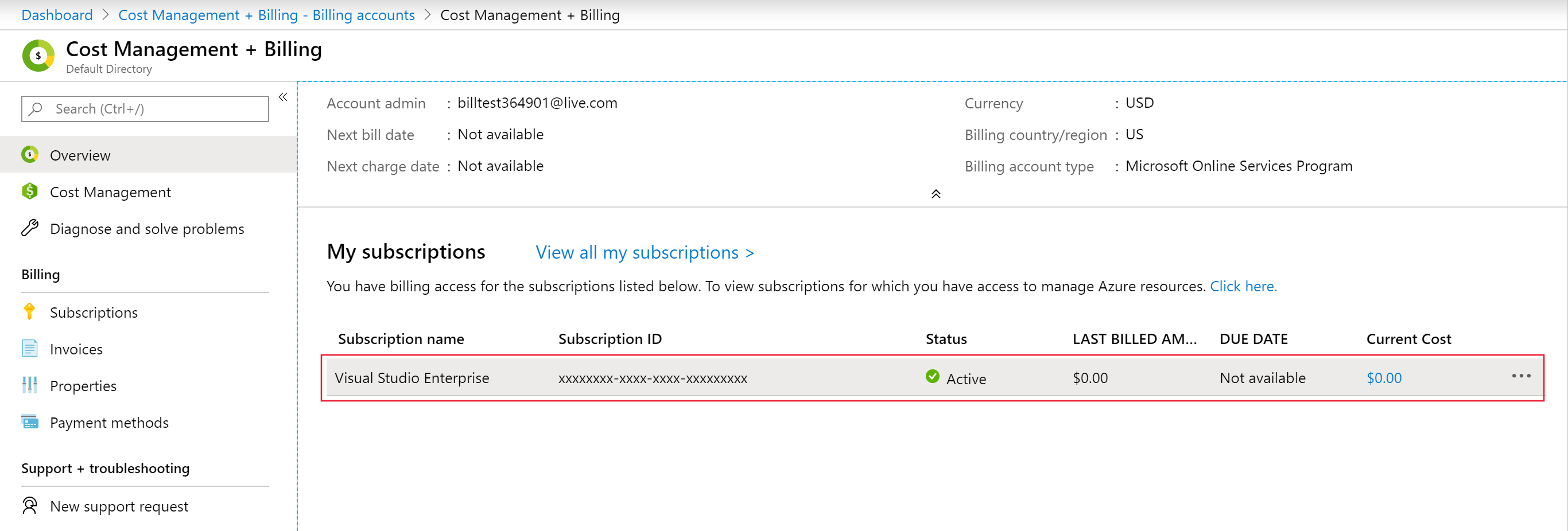Image resolution: width=1568 pixels, height=531 pixels.
Task: Sort by DUE DATE column header
Action: (x=1253, y=339)
